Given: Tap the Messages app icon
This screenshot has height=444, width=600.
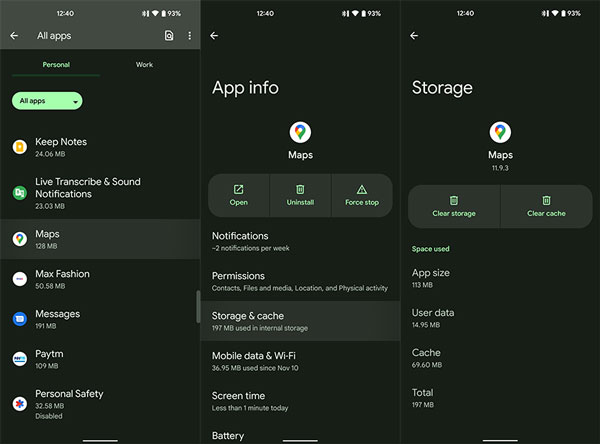Looking at the screenshot, I should [20, 319].
